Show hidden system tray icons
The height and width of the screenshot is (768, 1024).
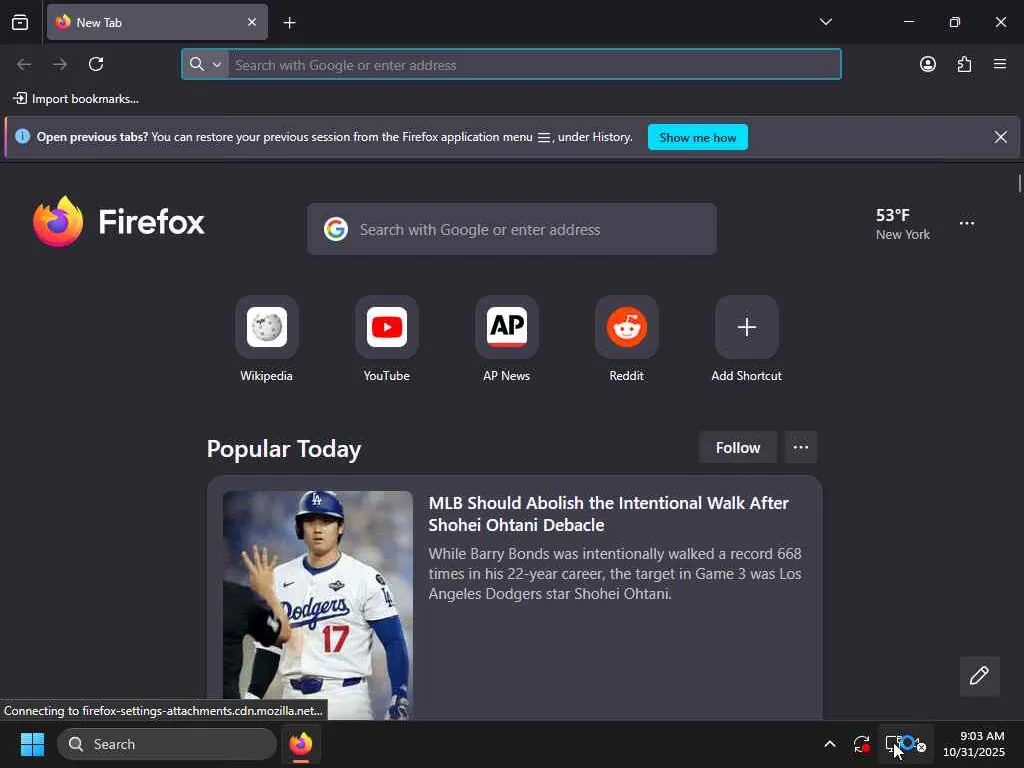point(829,744)
